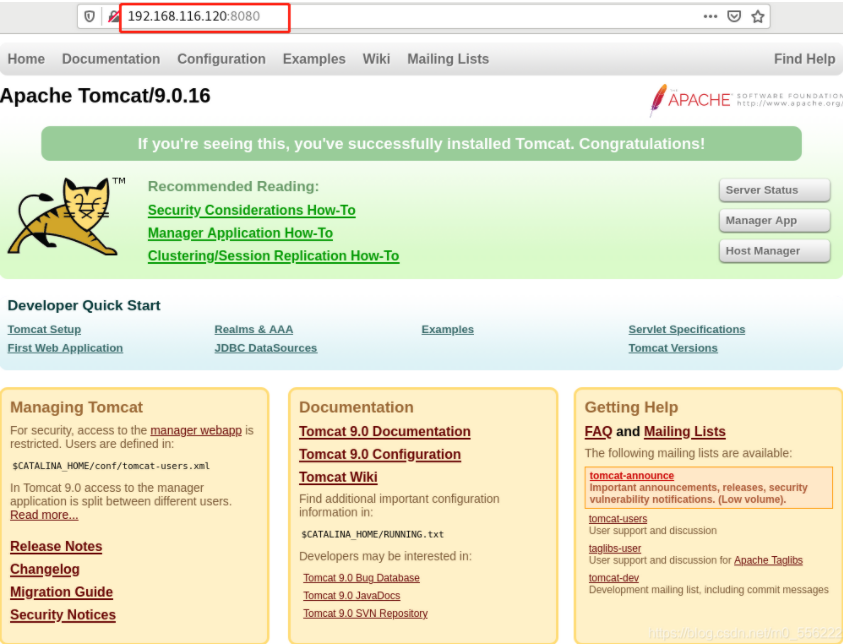Open the Tomcat Setup link
This screenshot has height=644, width=843.
point(44,329)
